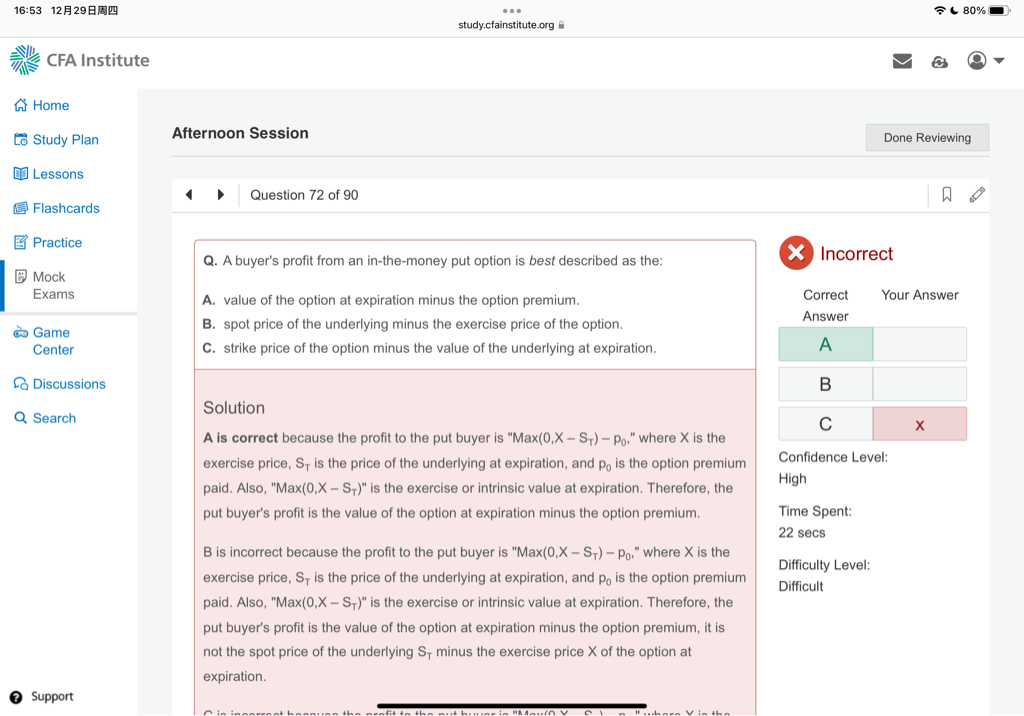Viewport: 1024px width, 716px height.
Task: Click the Flashcards icon in sidebar
Action: coord(20,208)
